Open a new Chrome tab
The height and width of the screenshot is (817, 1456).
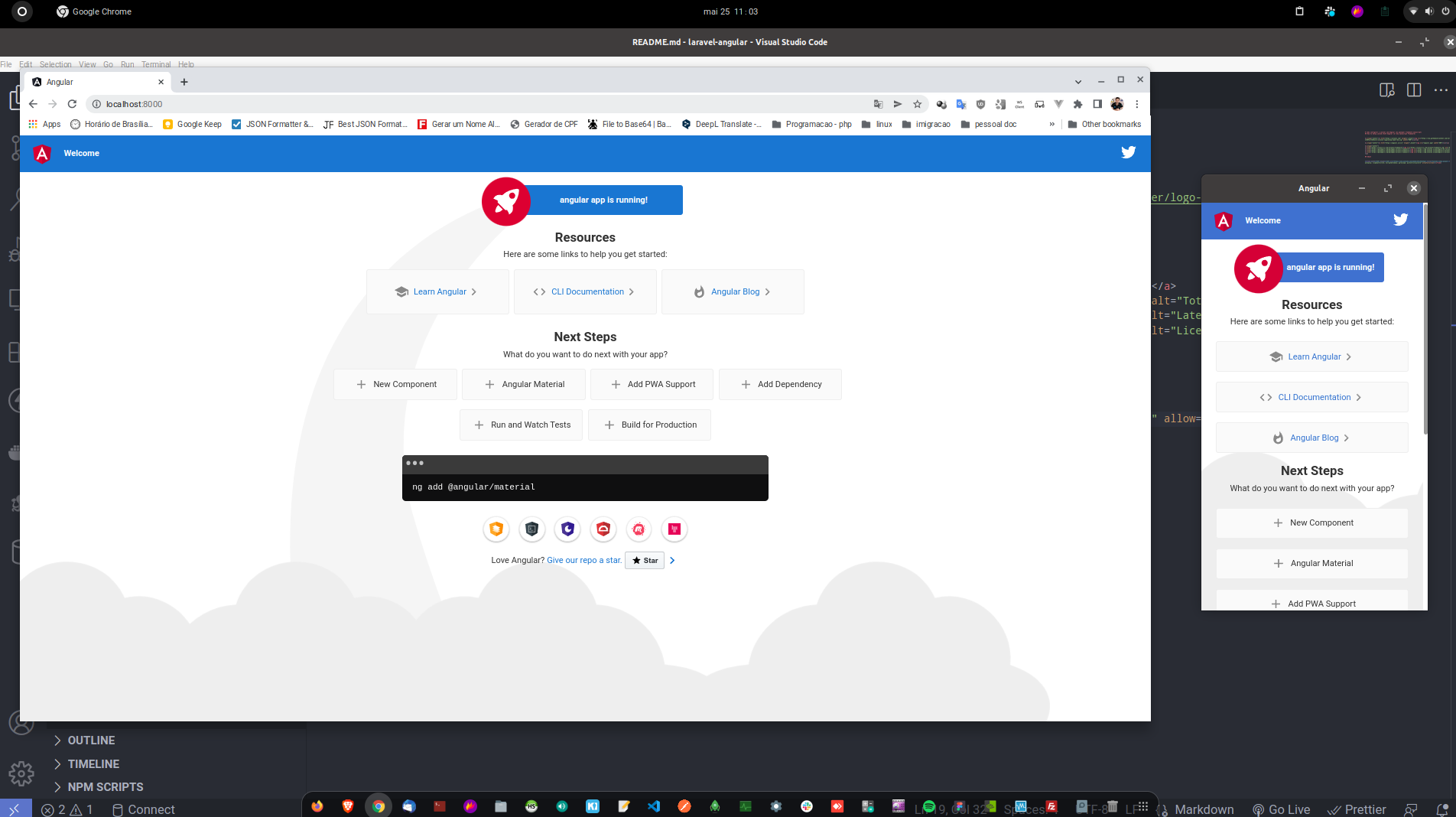[184, 82]
